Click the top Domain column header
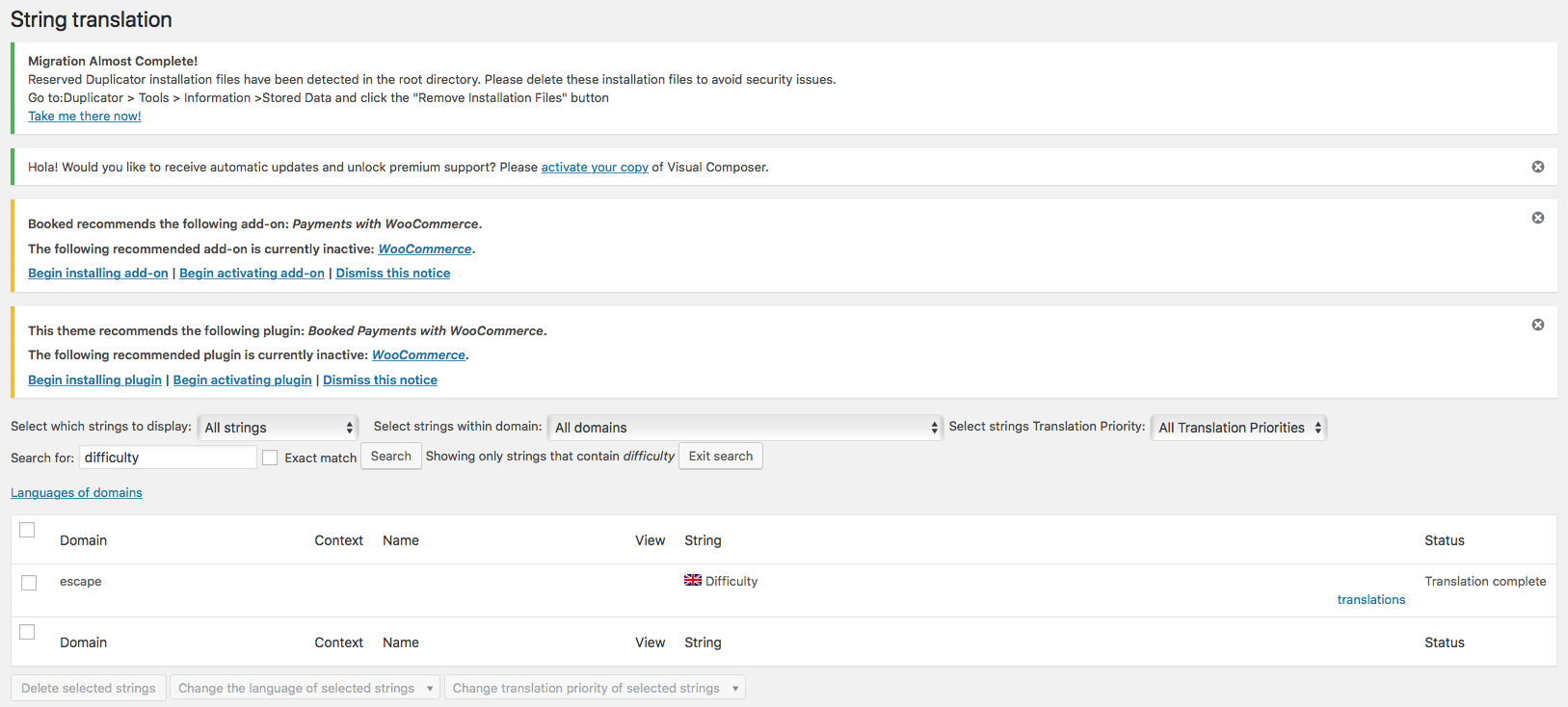Image resolution: width=1568 pixels, height=707 pixels. pyautogui.click(x=84, y=540)
